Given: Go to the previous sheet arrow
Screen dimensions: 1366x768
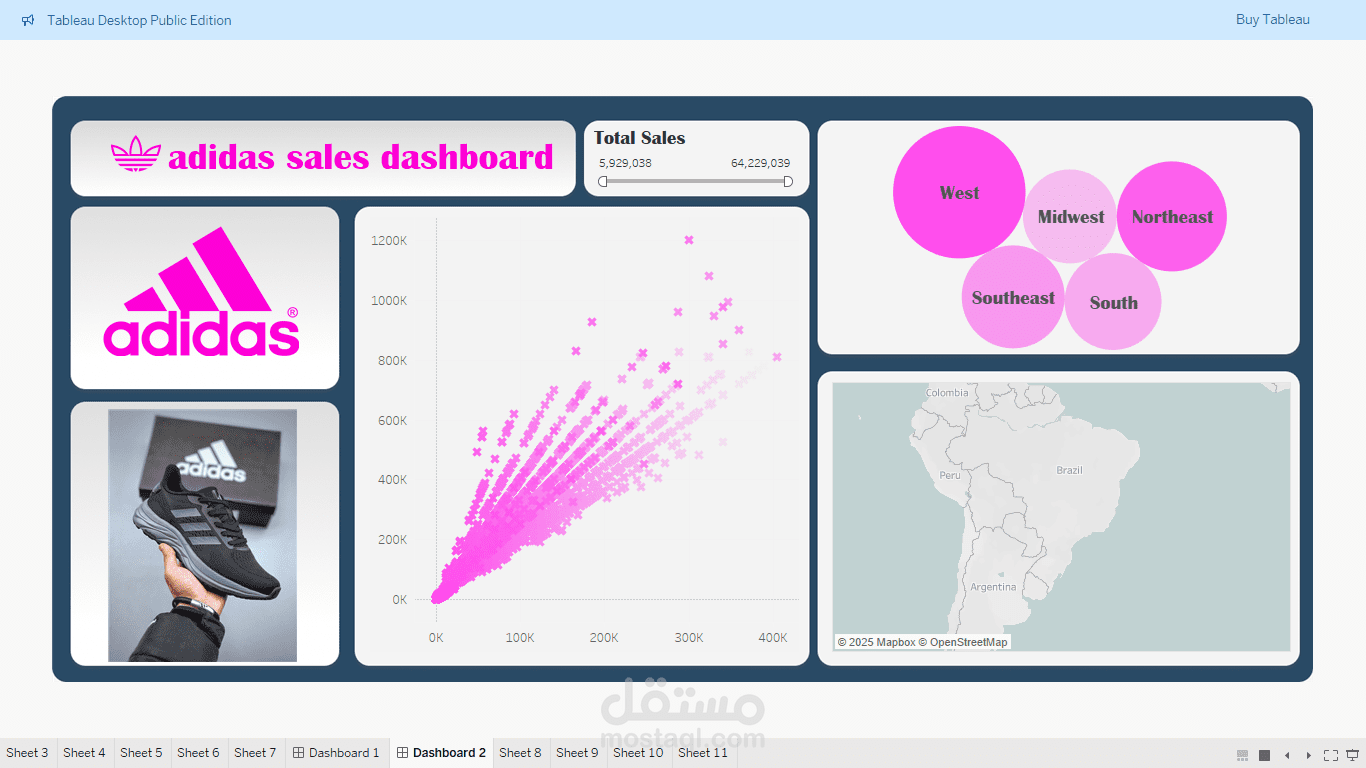Looking at the screenshot, I should [1287, 755].
